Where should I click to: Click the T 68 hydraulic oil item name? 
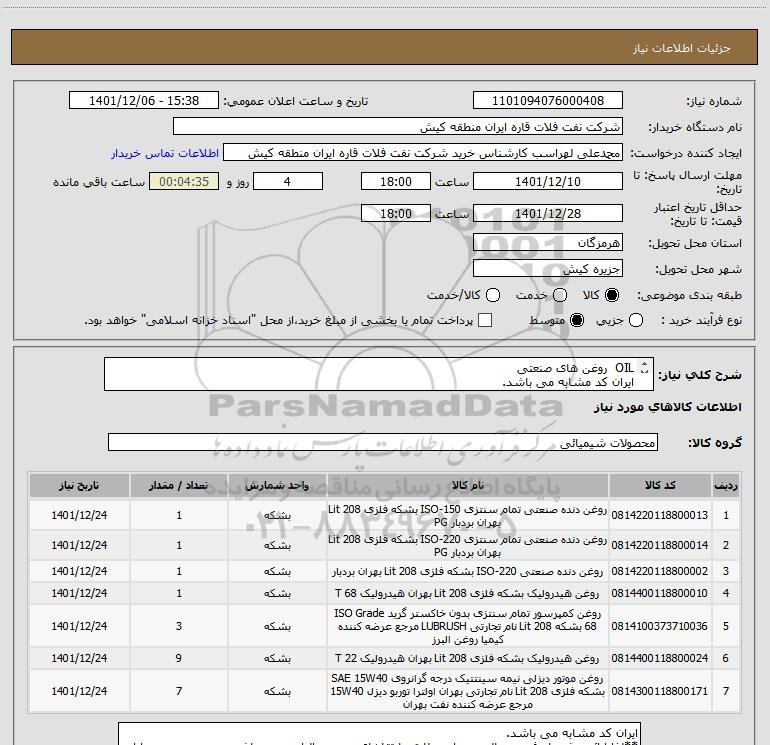(468, 593)
